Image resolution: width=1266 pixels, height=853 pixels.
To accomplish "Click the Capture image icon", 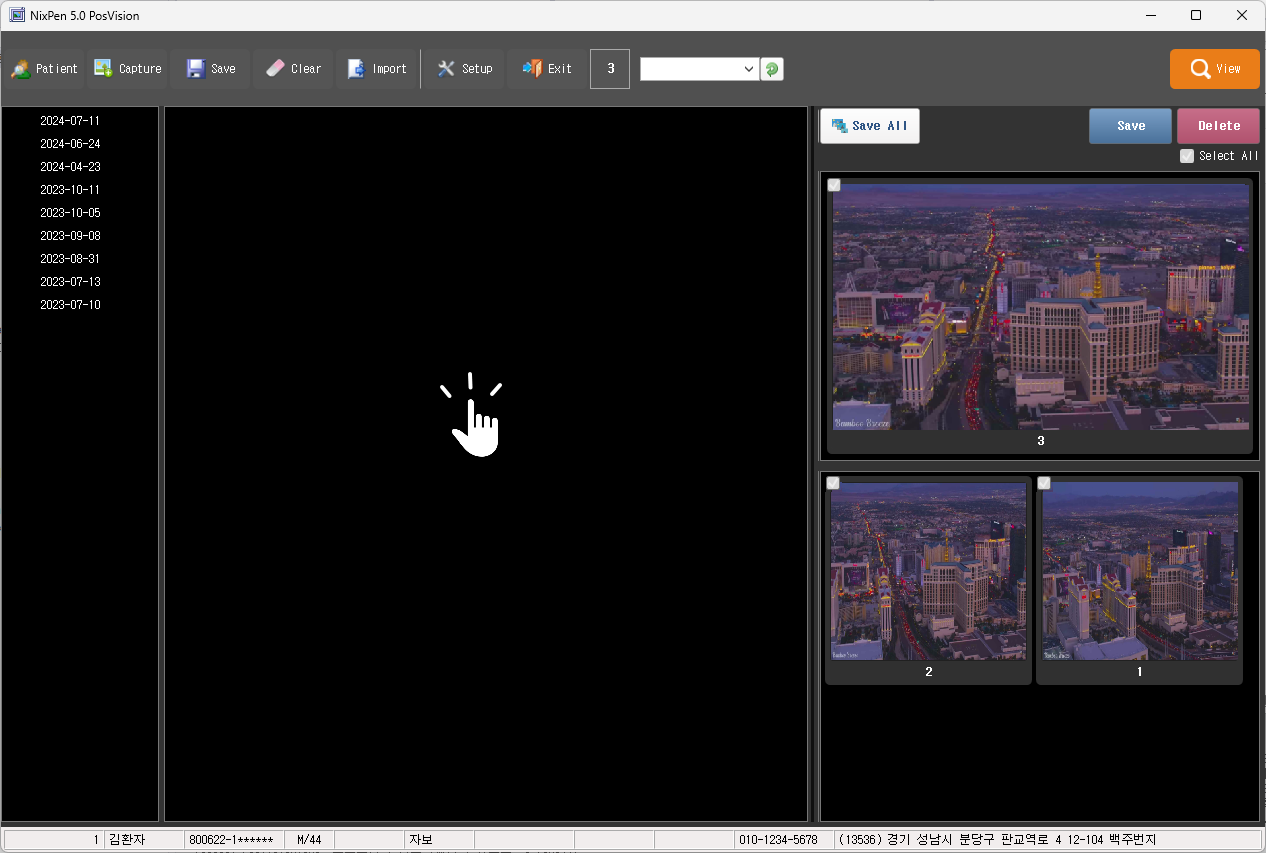I will (x=103, y=69).
